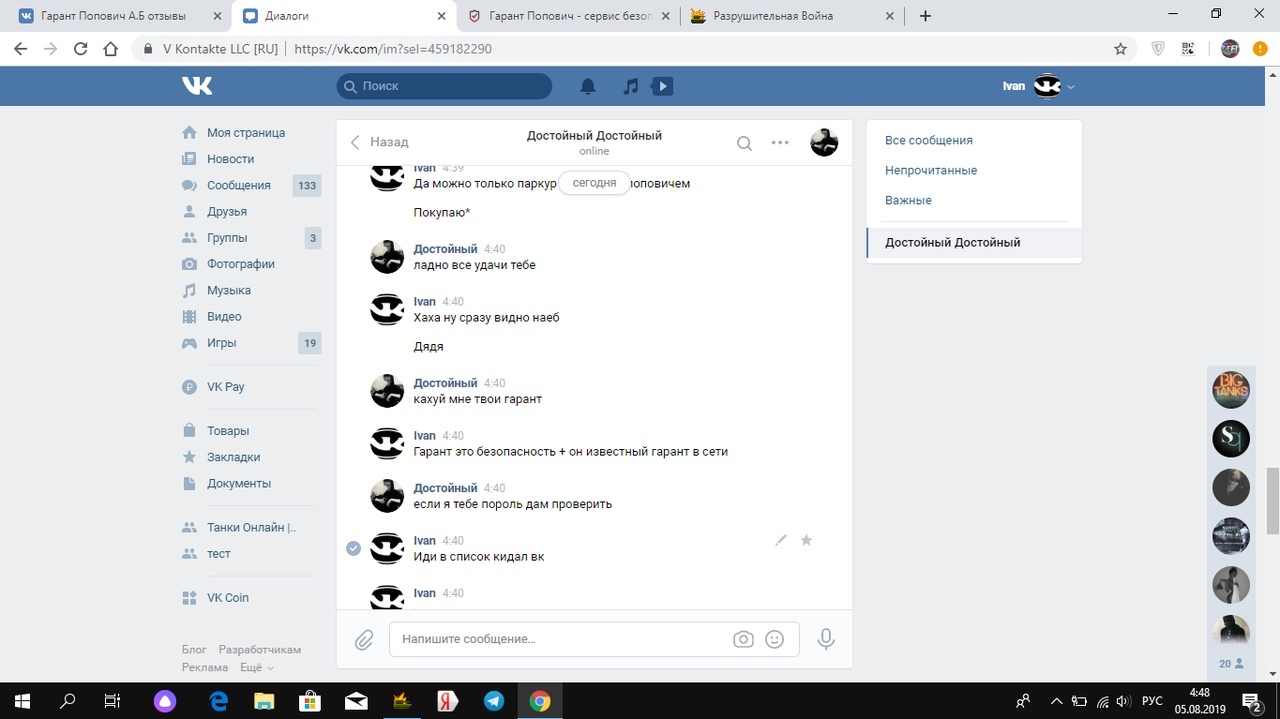This screenshot has height=719, width=1280.
Task: Open Друзья in the left sidebar
Action: [226, 211]
